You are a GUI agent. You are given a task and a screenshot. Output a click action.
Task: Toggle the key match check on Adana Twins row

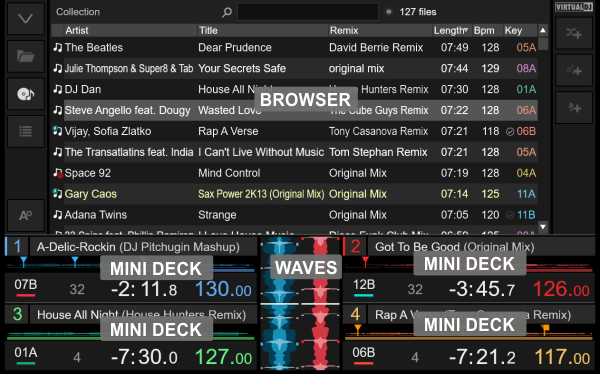click(510, 215)
